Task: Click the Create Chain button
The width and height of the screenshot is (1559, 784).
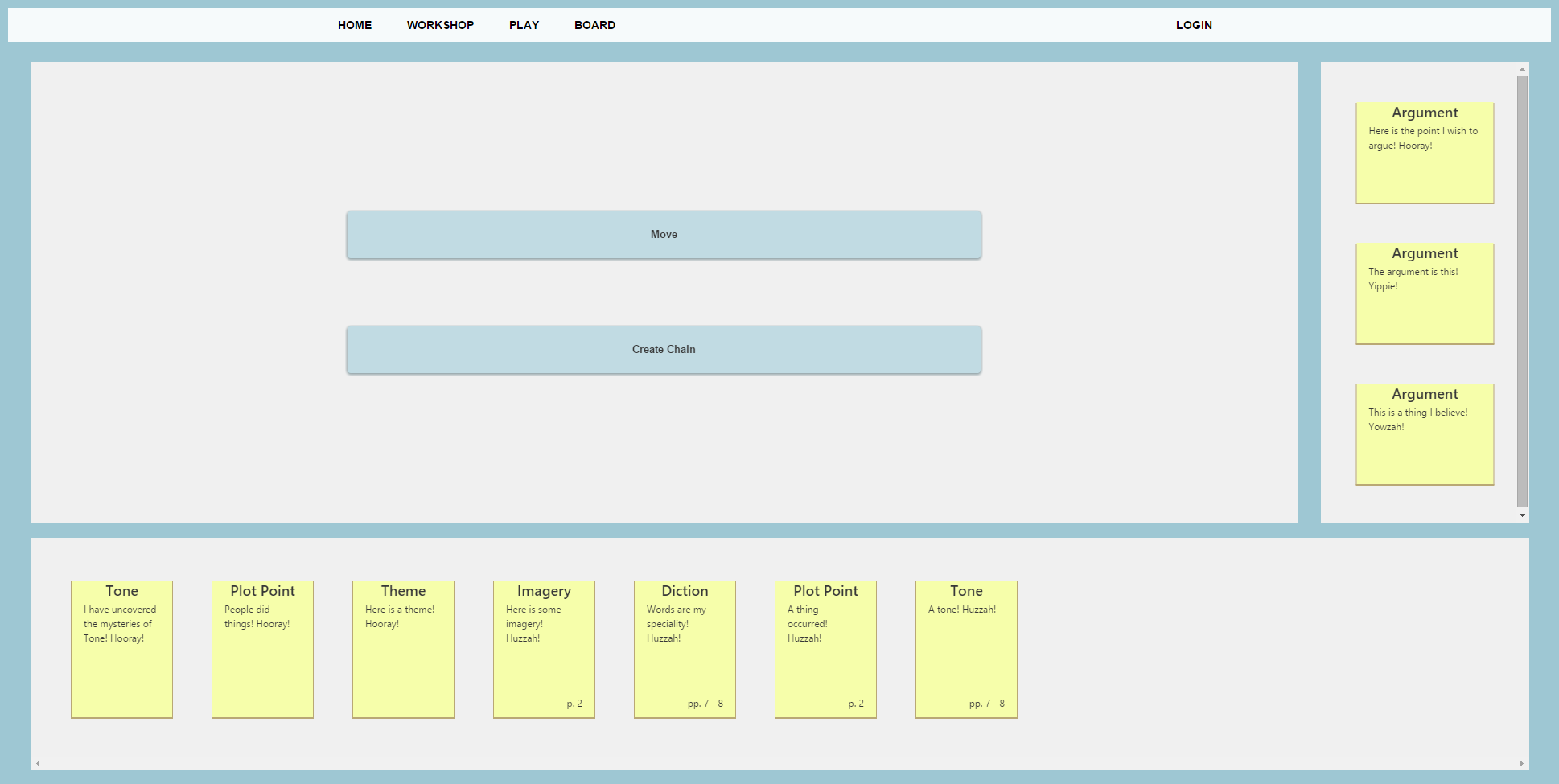Action: point(664,350)
